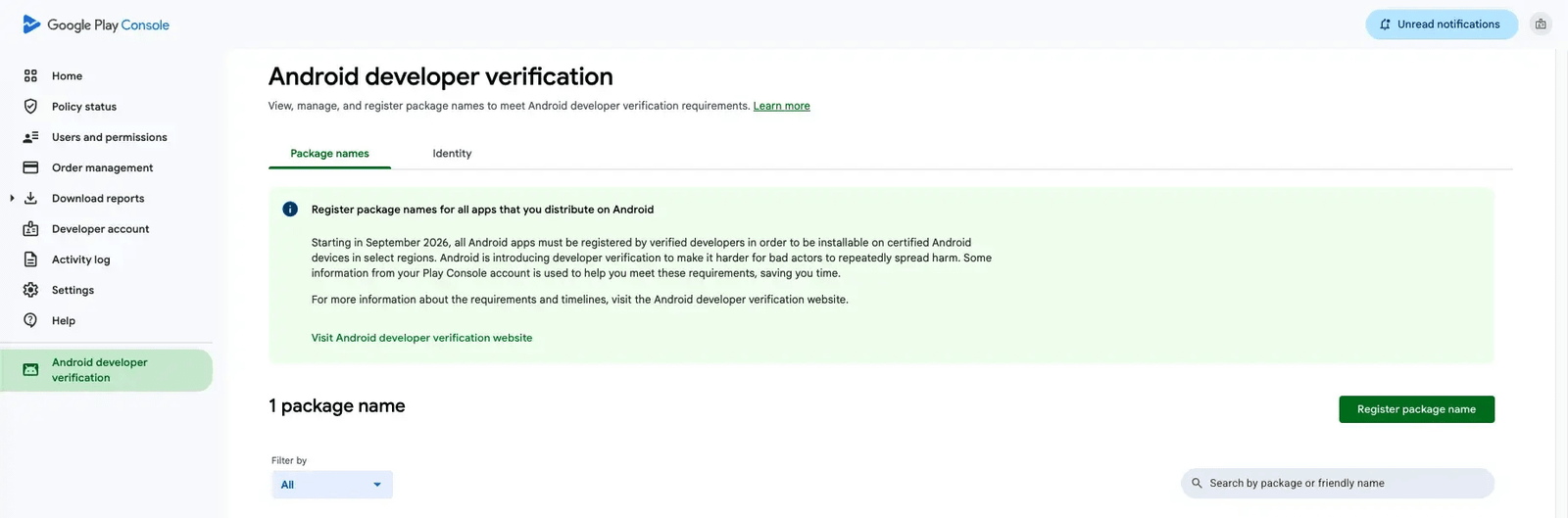Click the '1 package name' heading
Image resolution: width=1568 pixels, height=518 pixels.
[337, 405]
